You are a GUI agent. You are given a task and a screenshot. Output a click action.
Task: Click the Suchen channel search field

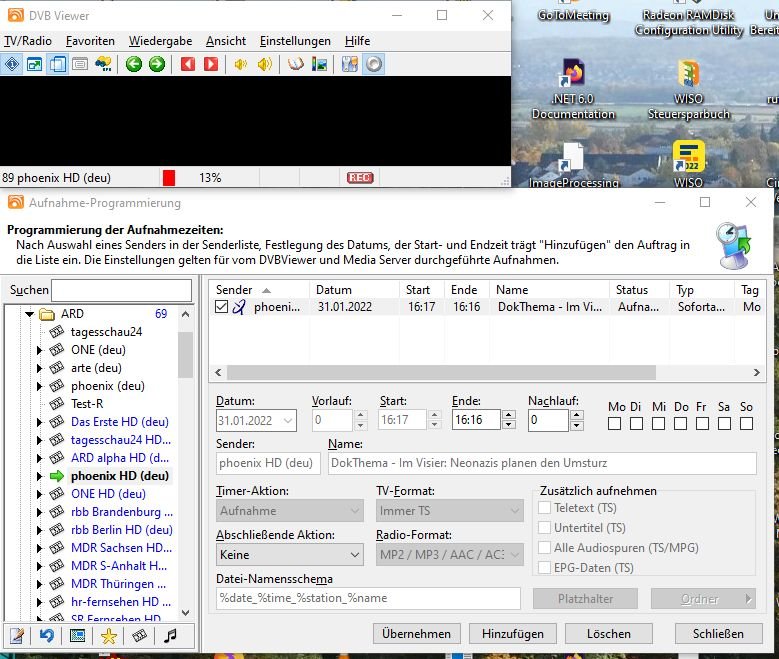click(x=121, y=290)
